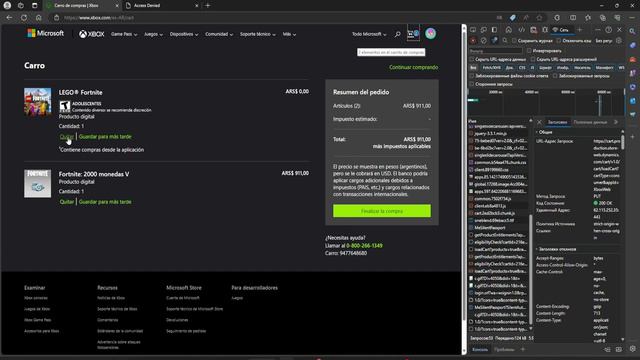Expand the Dispositivos menu
This screenshot has height=360, width=640.
184,34
